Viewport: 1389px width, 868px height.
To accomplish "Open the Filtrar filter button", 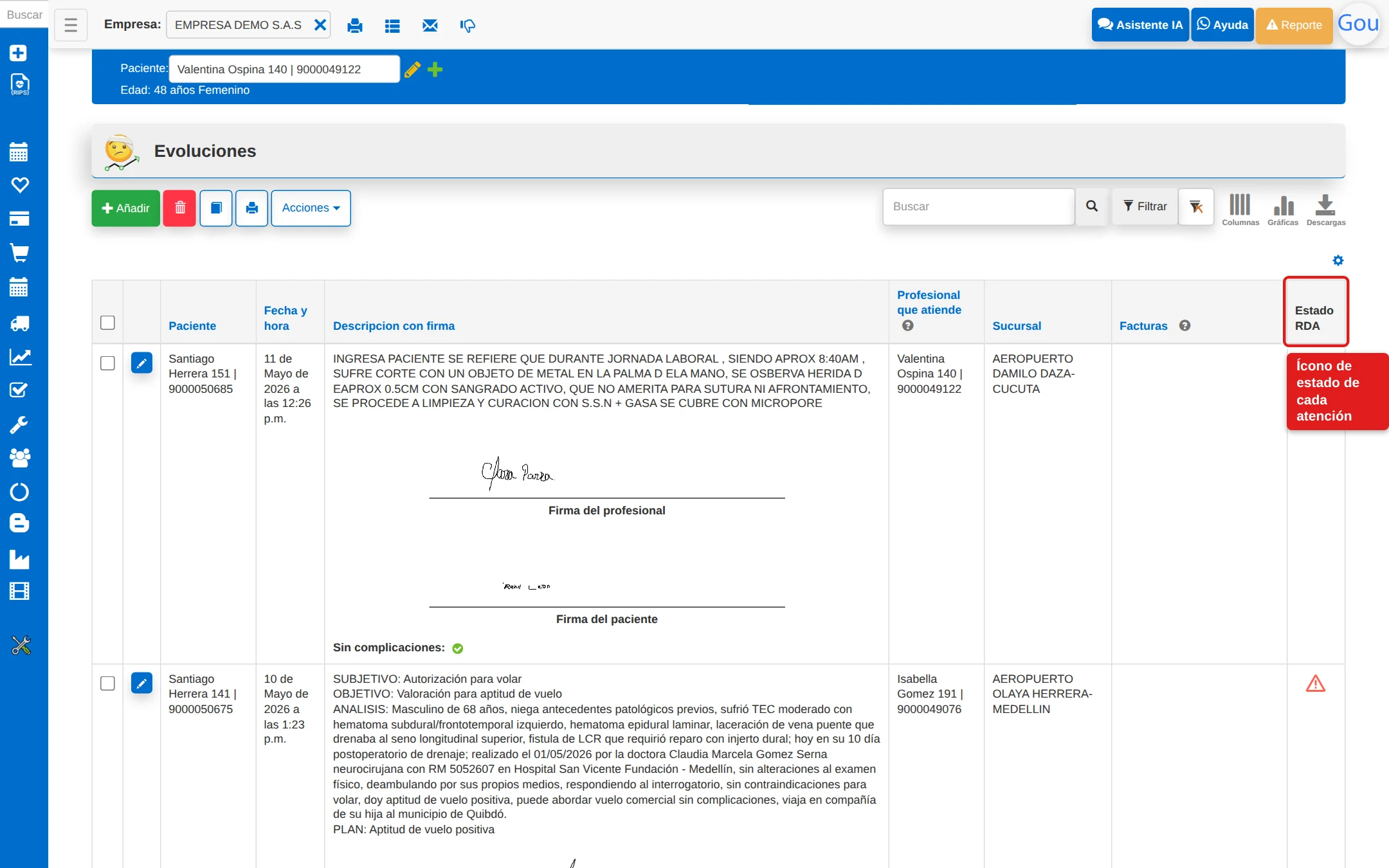I will click(x=1145, y=206).
